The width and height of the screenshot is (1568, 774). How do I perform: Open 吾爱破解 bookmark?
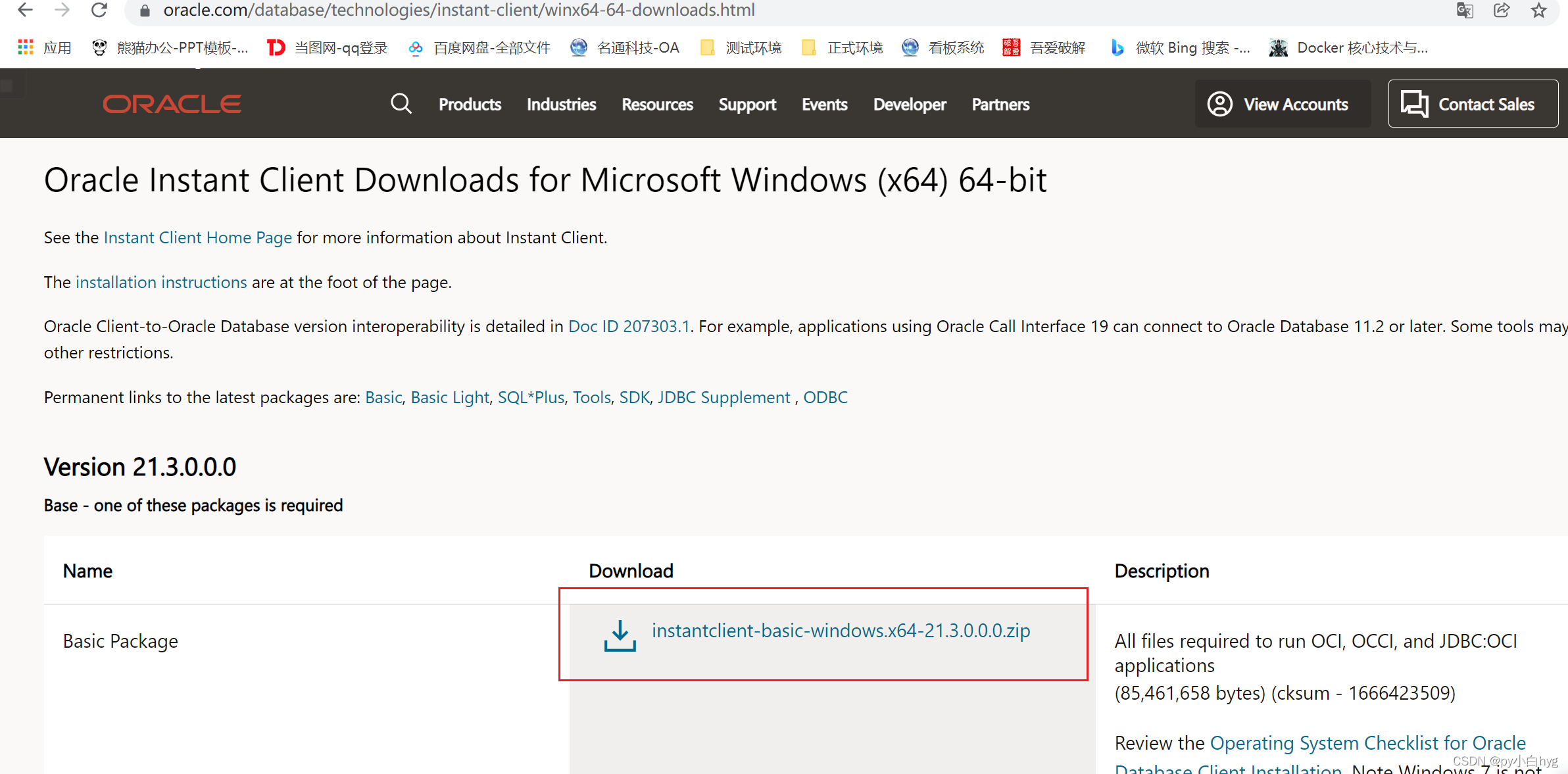1044,47
